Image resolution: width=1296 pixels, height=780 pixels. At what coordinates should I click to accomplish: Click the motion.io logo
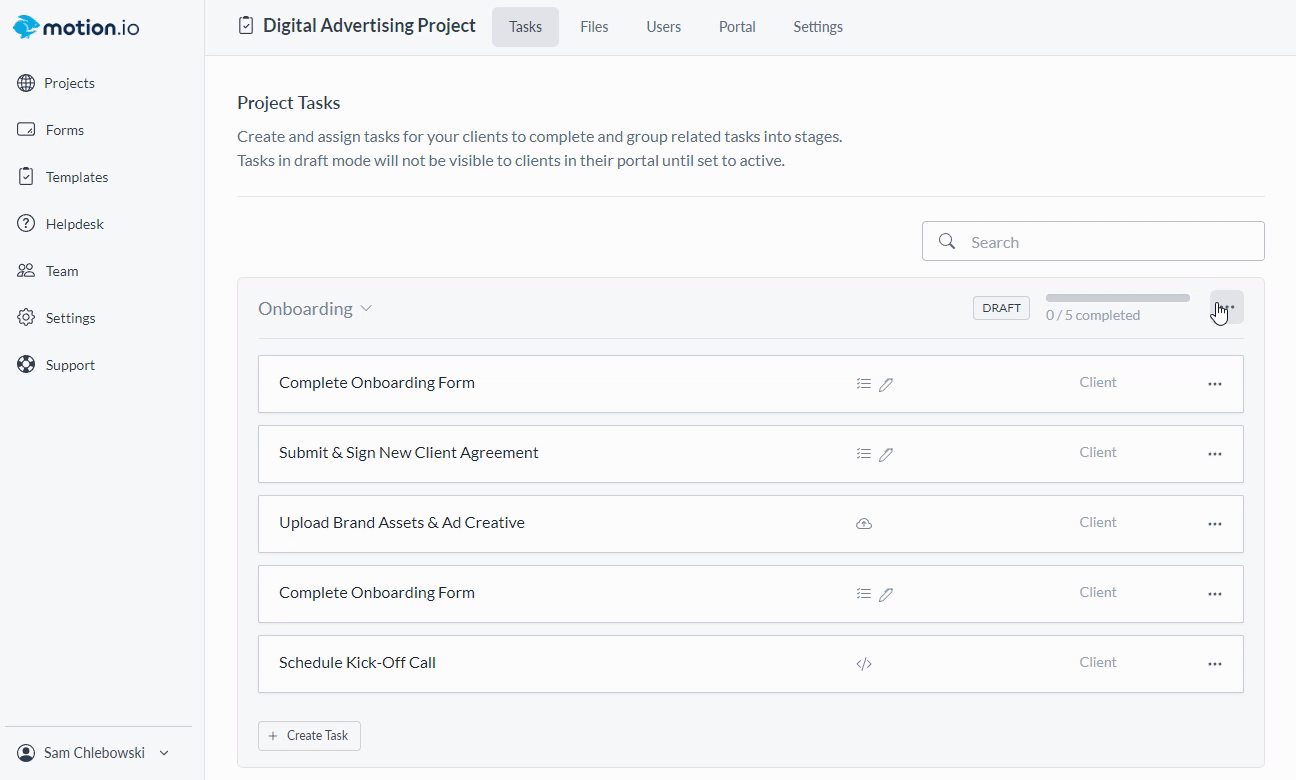coord(76,27)
